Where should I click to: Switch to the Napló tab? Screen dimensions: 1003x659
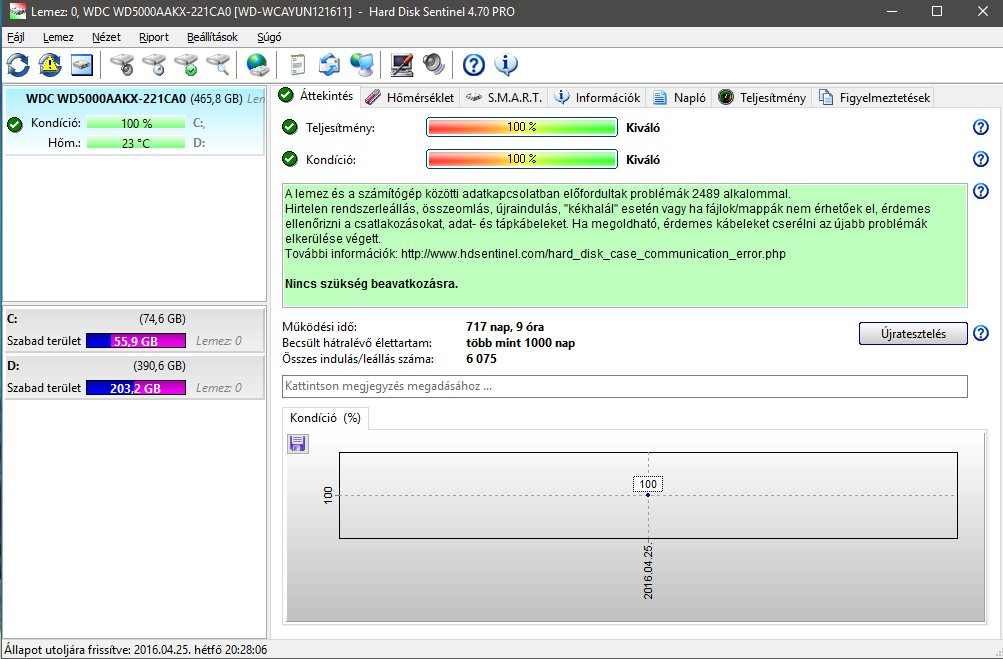(679, 97)
